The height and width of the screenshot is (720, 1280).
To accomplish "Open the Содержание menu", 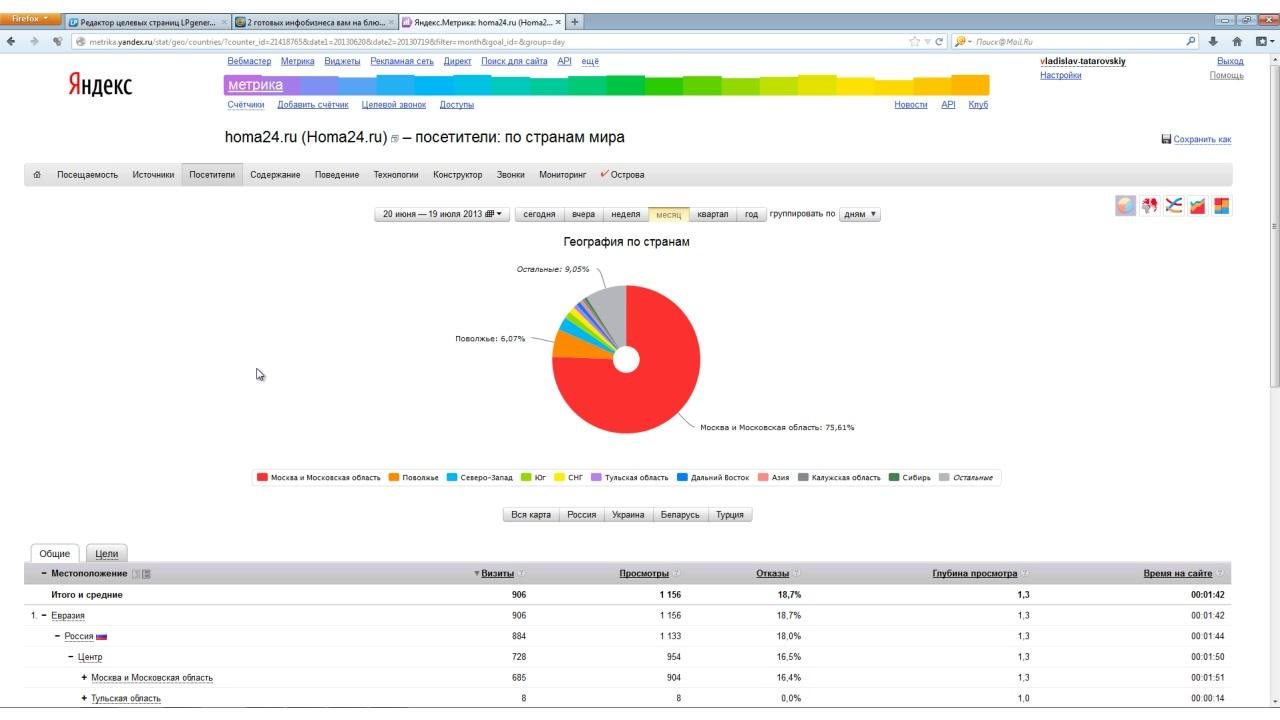I will pyautogui.click(x=275, y=174).
